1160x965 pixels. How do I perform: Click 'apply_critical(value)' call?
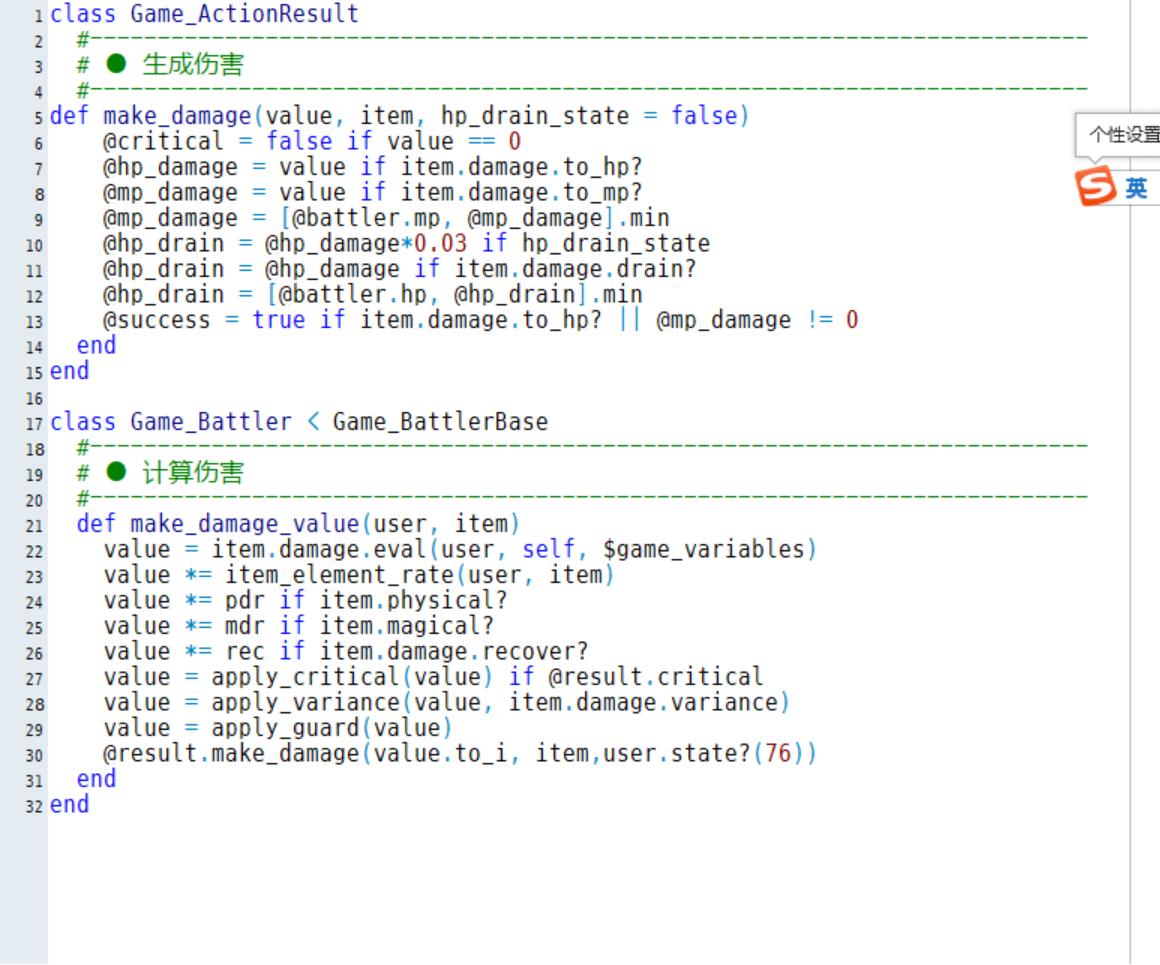[x=352, y=677]
